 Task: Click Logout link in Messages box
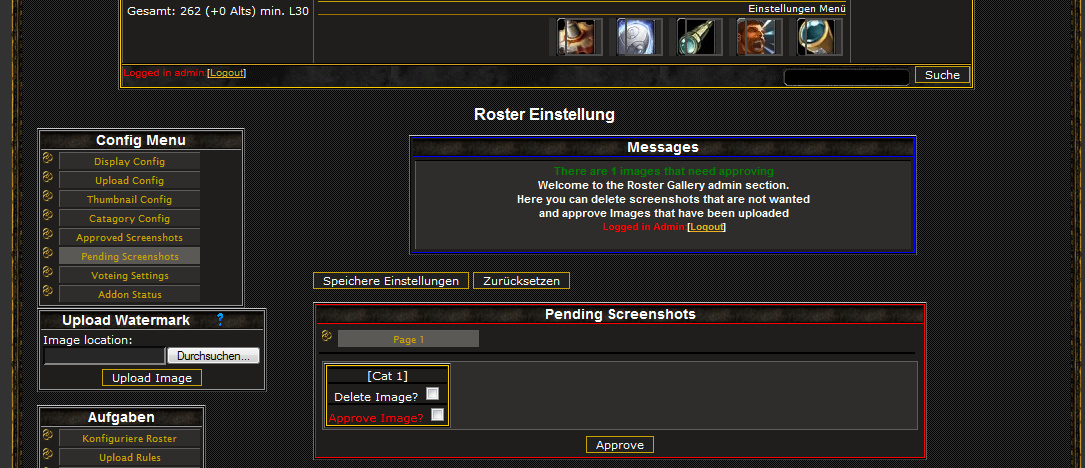706,227
